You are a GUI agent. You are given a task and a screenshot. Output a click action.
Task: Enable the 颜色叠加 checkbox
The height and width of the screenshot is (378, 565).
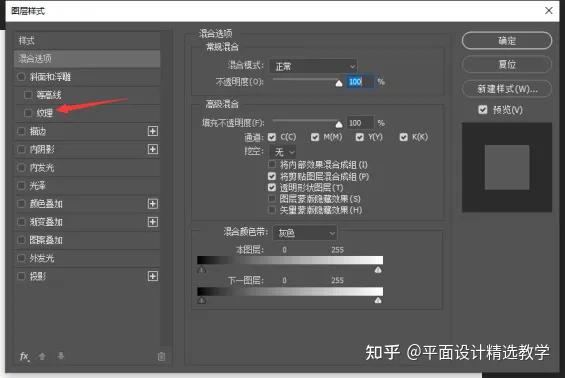click(x=21, y=204)
